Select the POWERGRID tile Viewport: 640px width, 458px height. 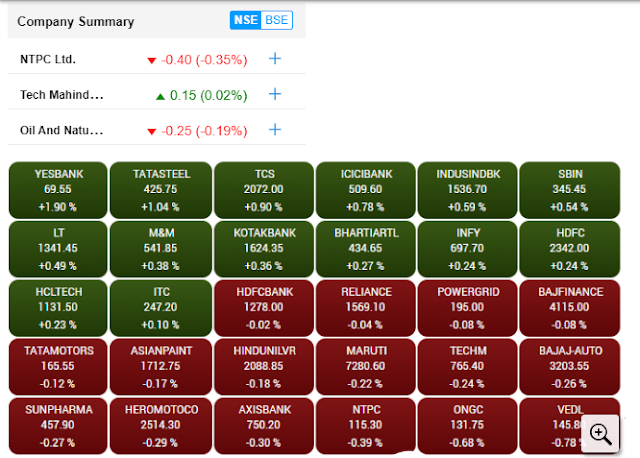tap(467, 308)
